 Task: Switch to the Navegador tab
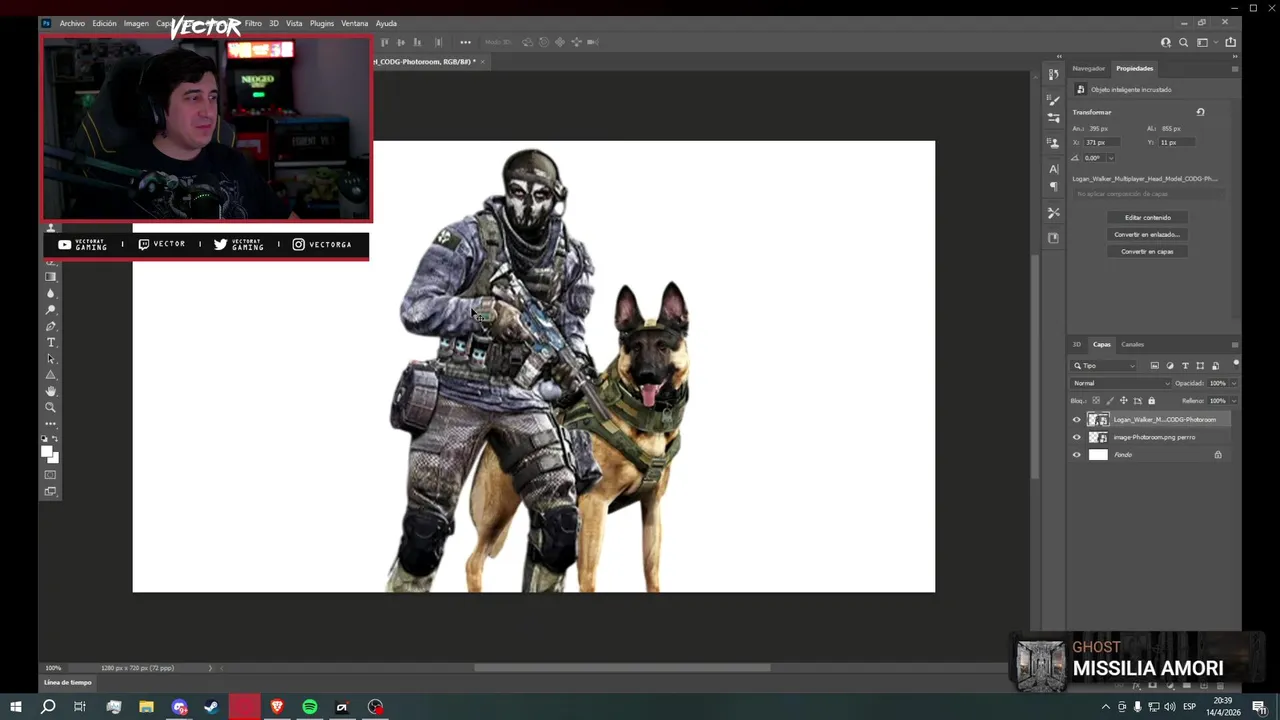point(1088,69)
